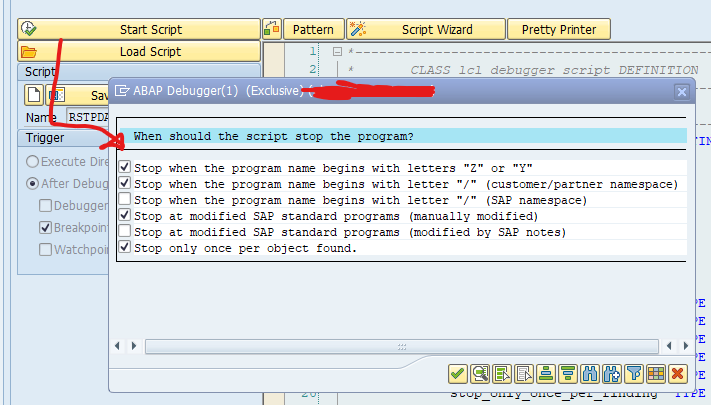Click line number 2 in editor

(312, 69)
